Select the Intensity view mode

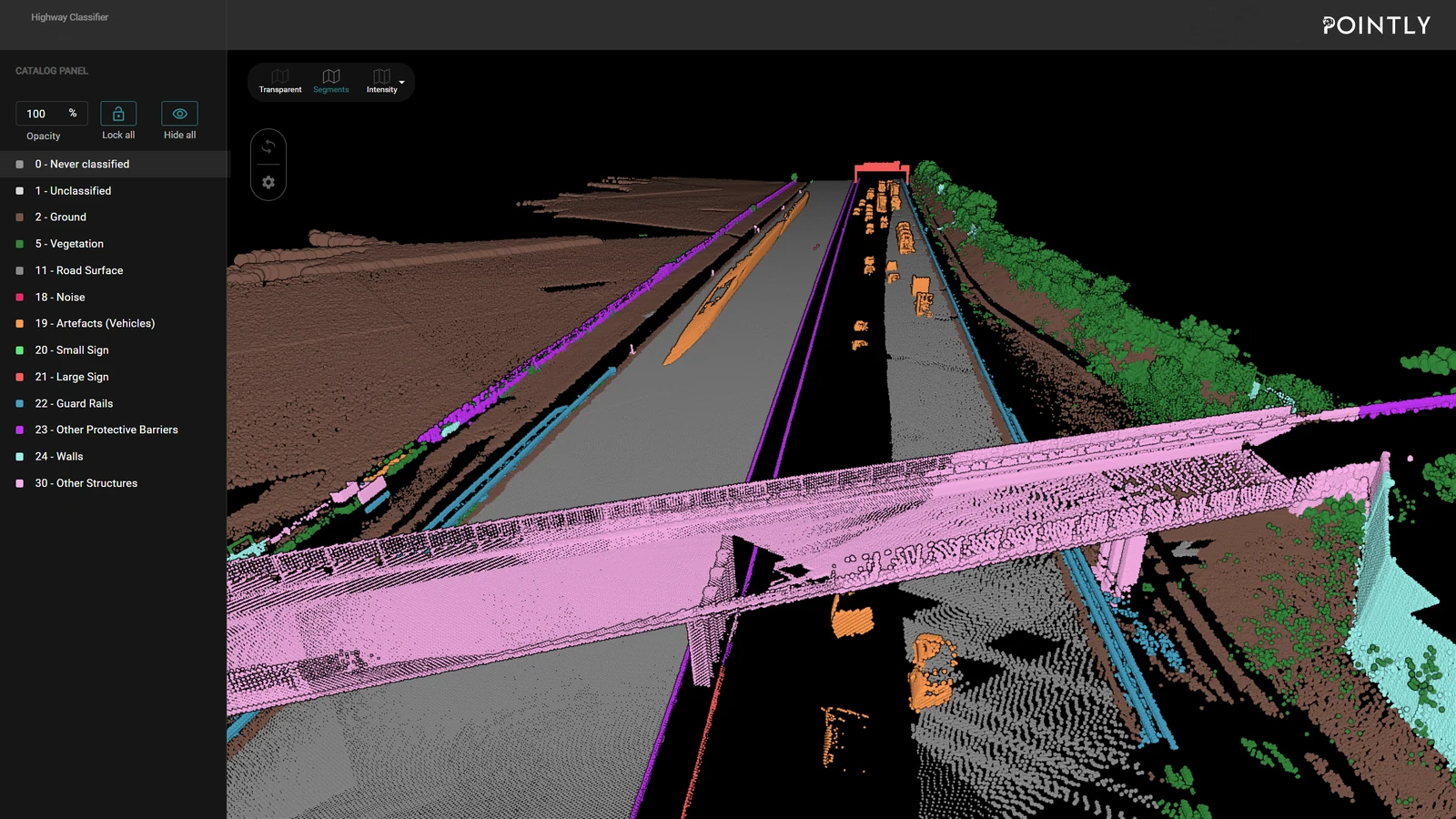pyautogui.click(x=382, y=81)
